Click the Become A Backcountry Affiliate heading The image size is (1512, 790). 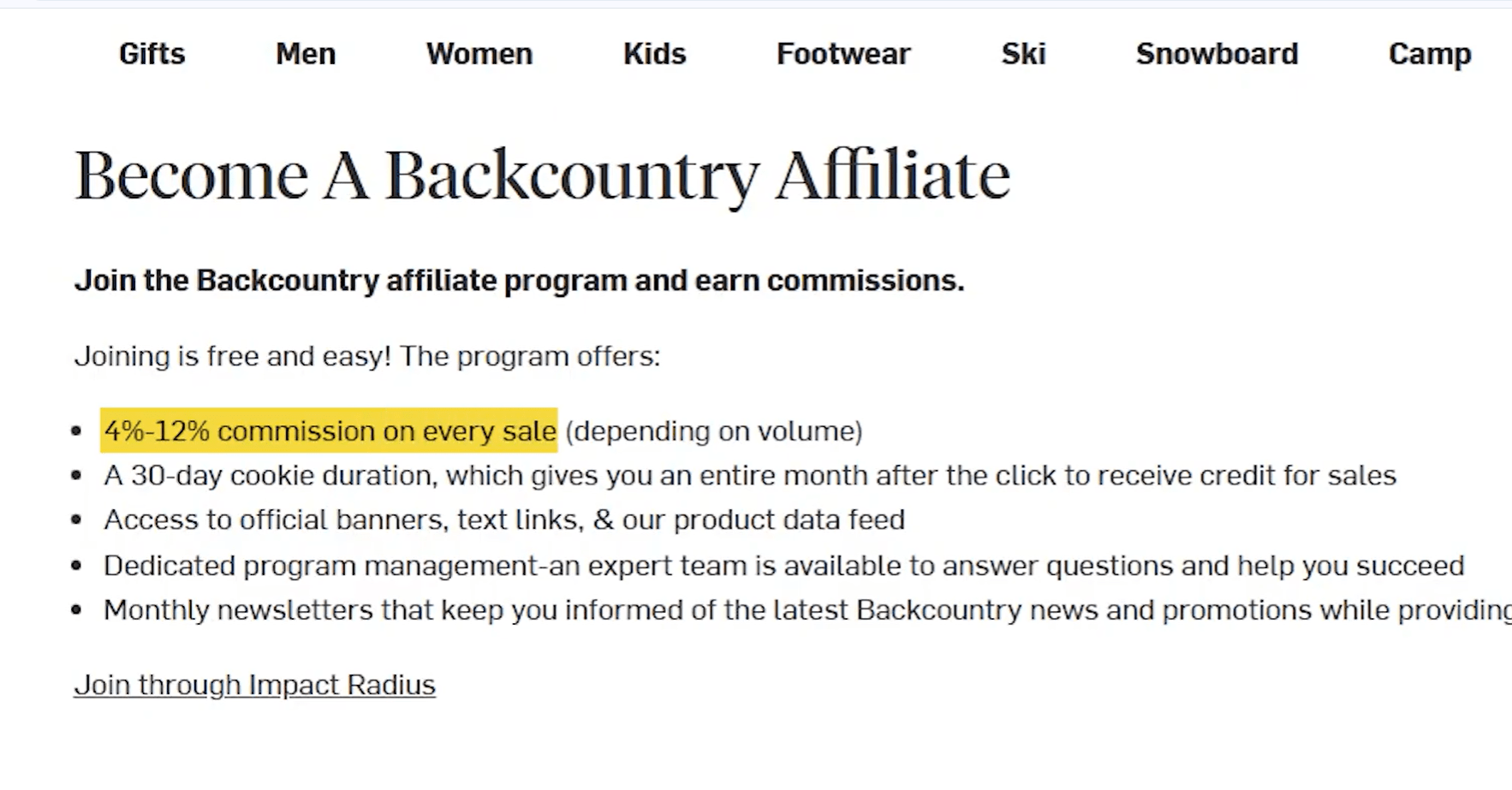[x=542, y=175]
